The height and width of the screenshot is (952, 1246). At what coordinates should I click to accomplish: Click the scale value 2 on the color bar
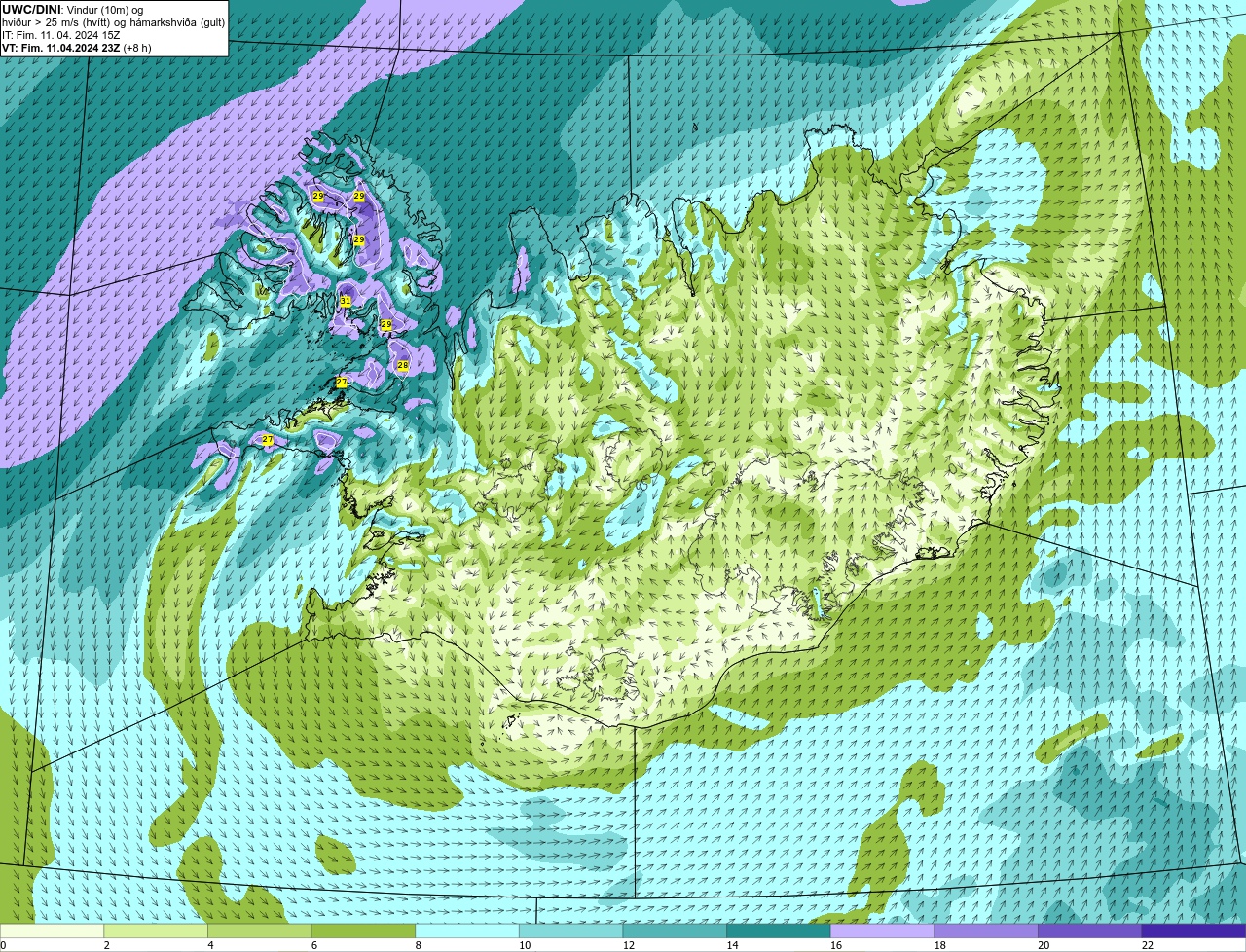(x=107, y=945)
